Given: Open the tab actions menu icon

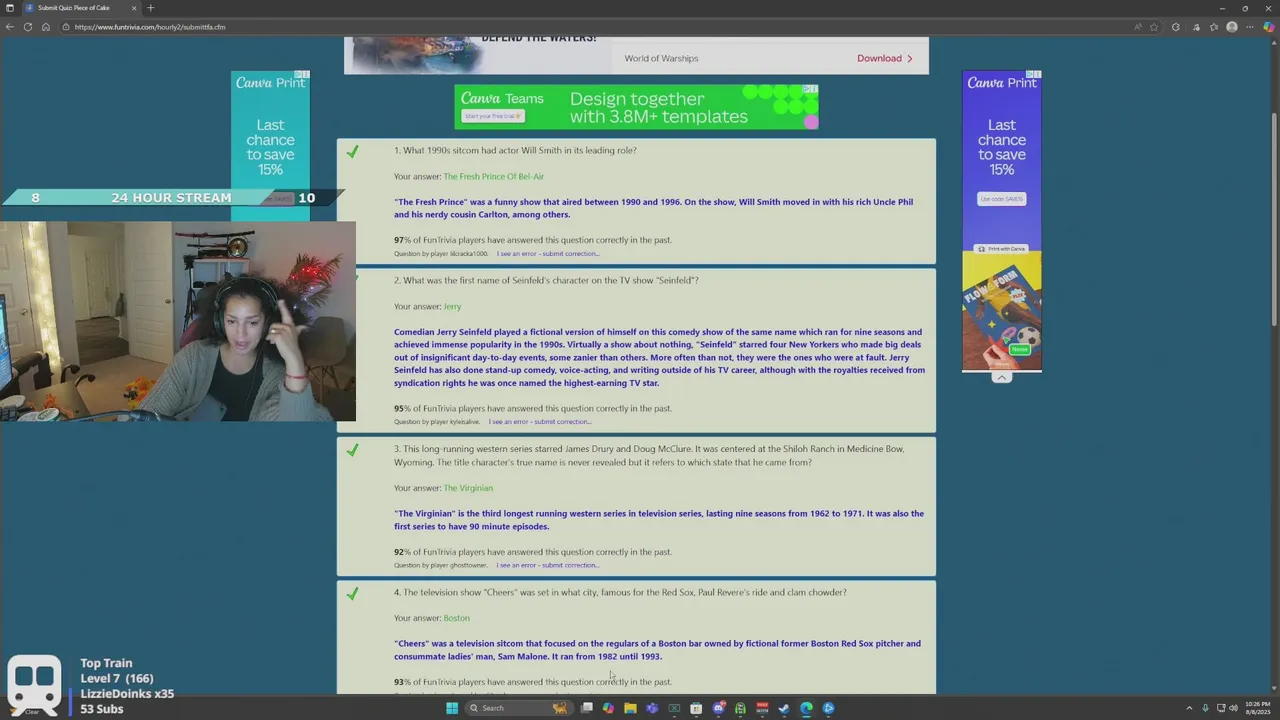Looking at the screenshot, I should click(x=10, y=8).
